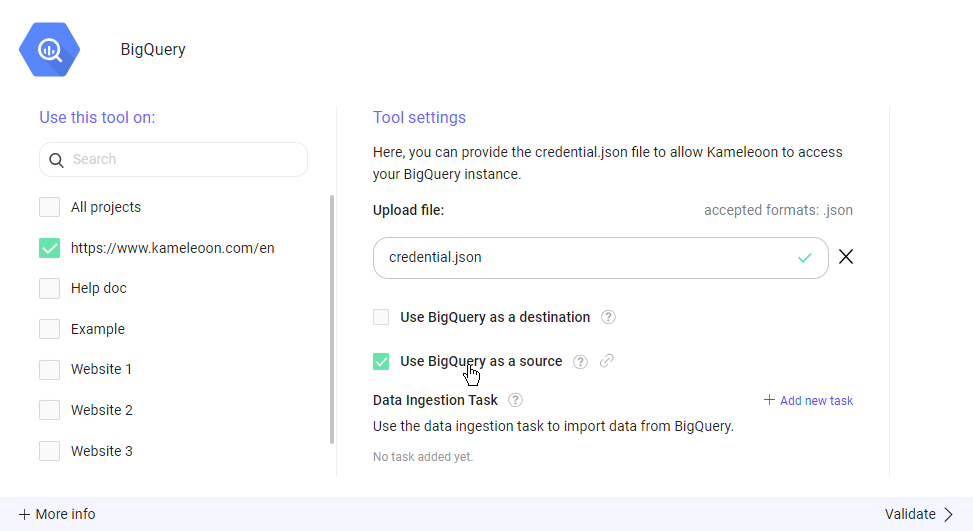Click the green checkmark in the upload field
973x531 pixels.
coord(805,258)
